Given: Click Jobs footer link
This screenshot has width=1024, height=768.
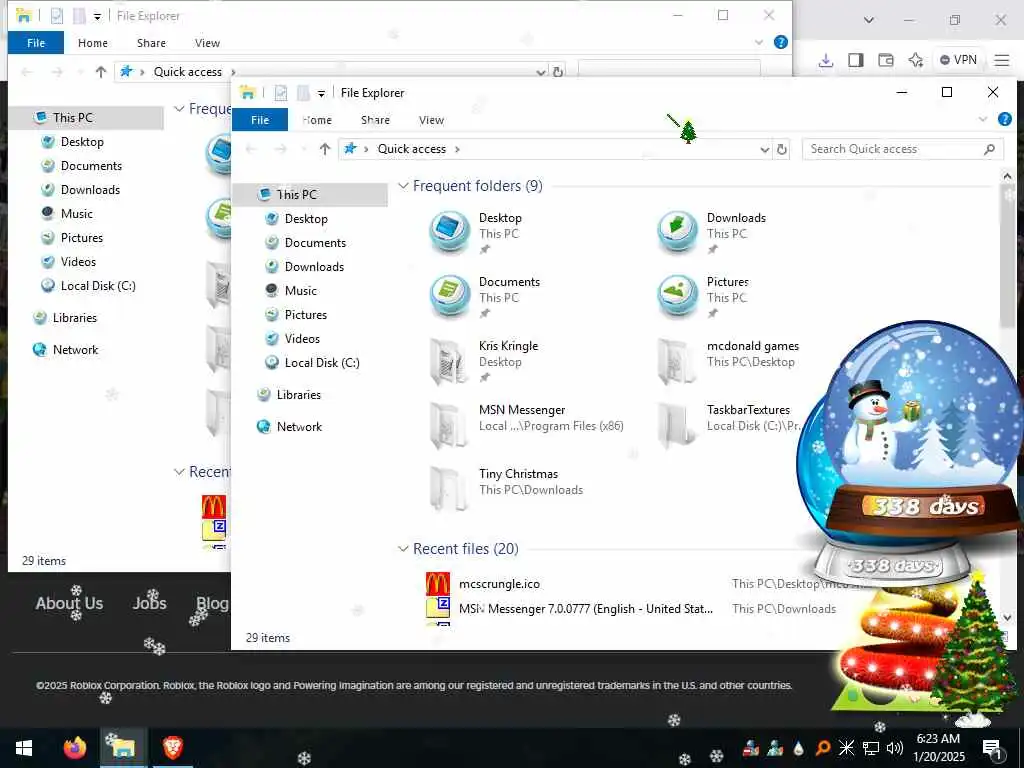Looking at the screenshot, I should coord(150,603).
